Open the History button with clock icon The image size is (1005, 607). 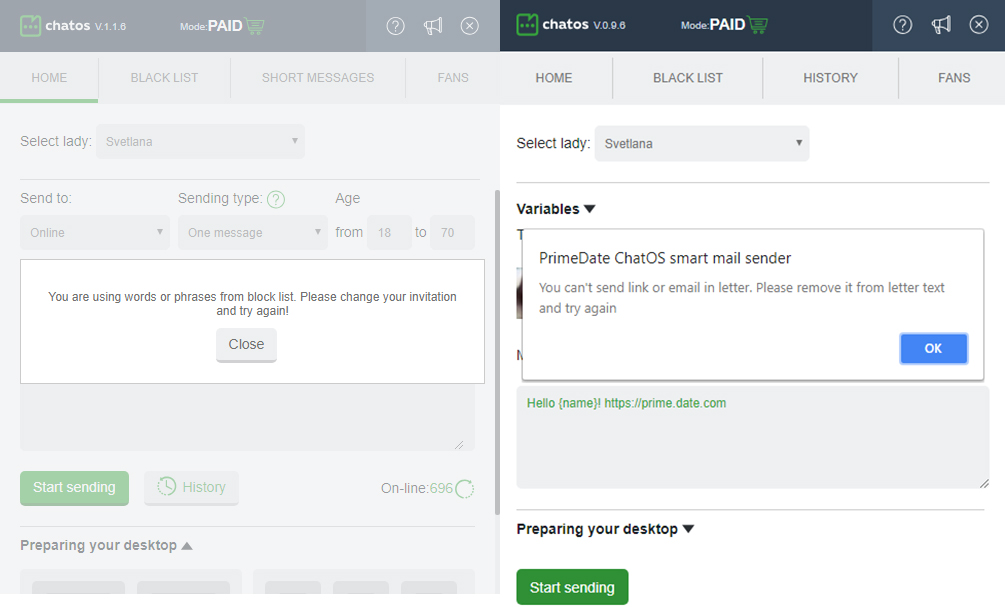[191, 488]
